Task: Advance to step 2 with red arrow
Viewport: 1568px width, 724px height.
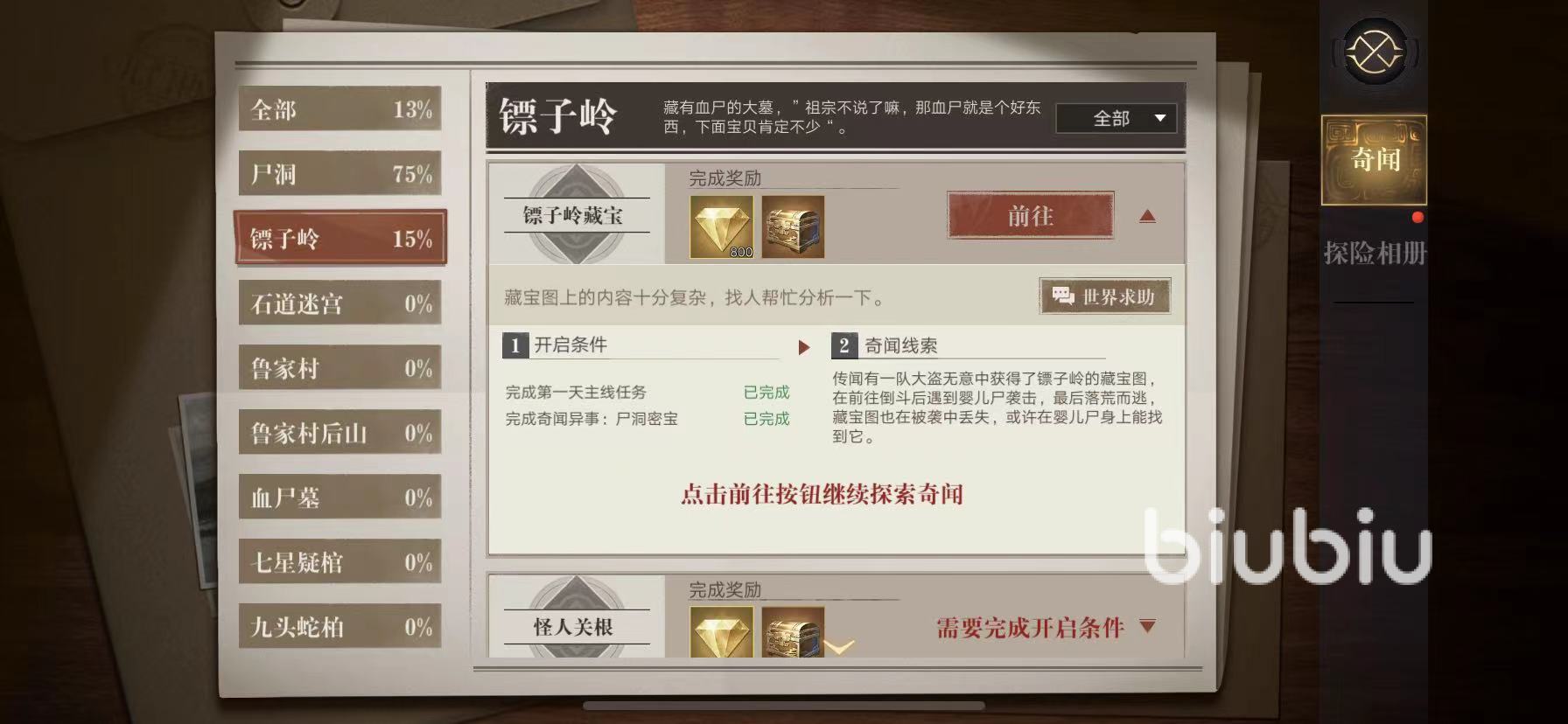Action: 804,347
